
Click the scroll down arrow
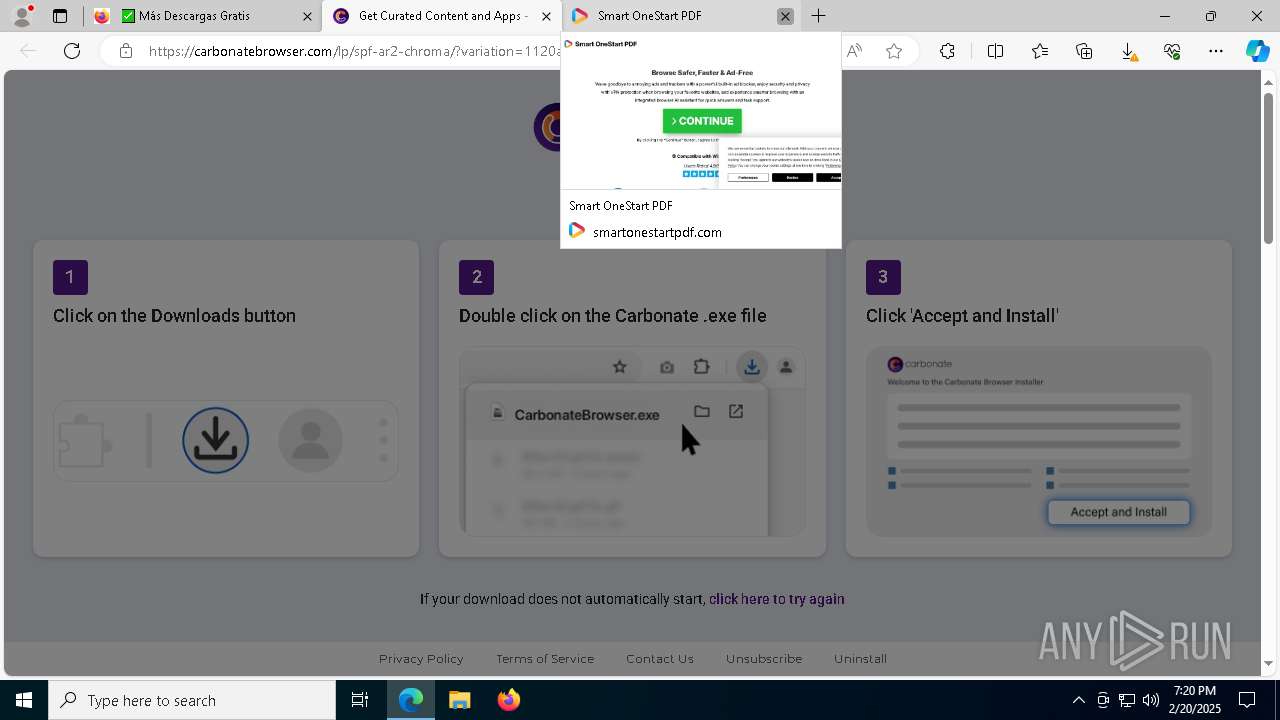pos(1268,663)
